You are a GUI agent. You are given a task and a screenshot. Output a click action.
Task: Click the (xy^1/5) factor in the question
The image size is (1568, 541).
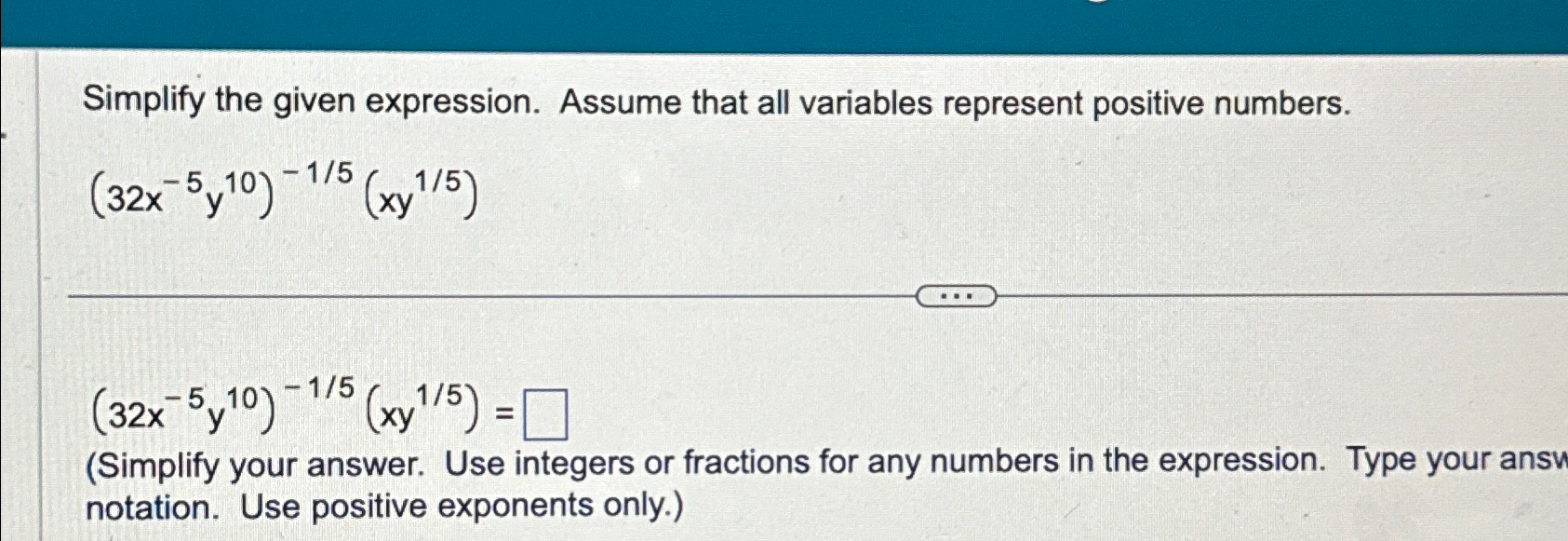click(x=423, y=194)
